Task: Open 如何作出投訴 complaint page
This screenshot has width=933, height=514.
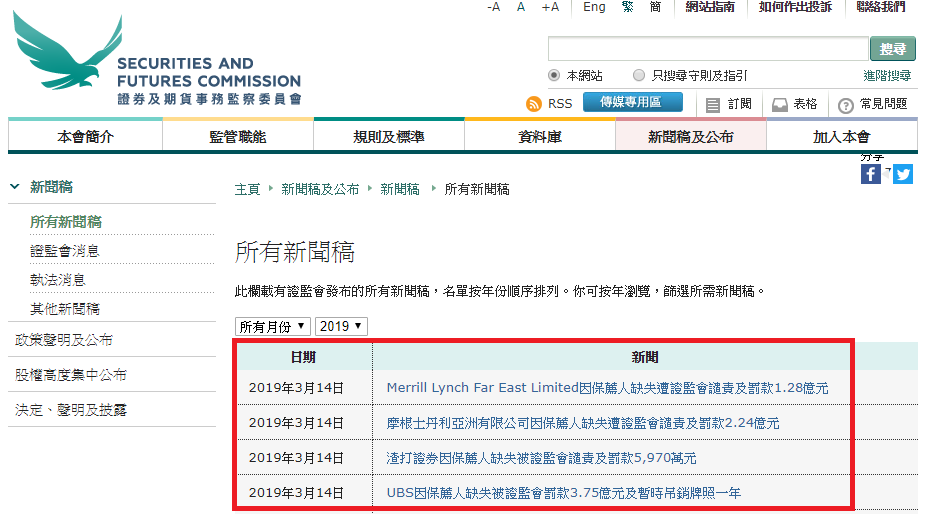Action: click(x=796, y=7)
